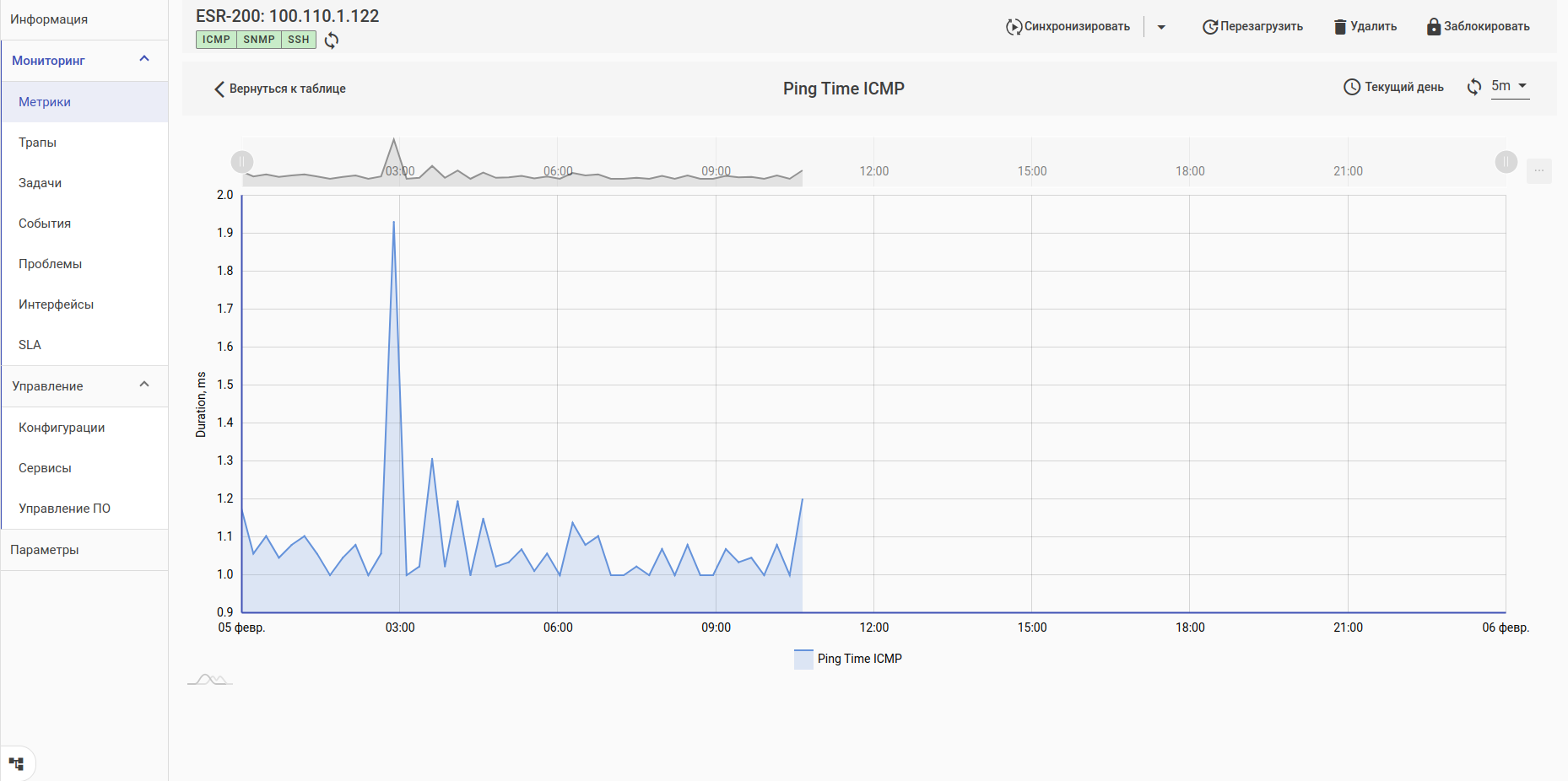This screenshot has width=1568, height=781.
Task: Click the lock Заблокировать icon
Action: coord(1434,27)
